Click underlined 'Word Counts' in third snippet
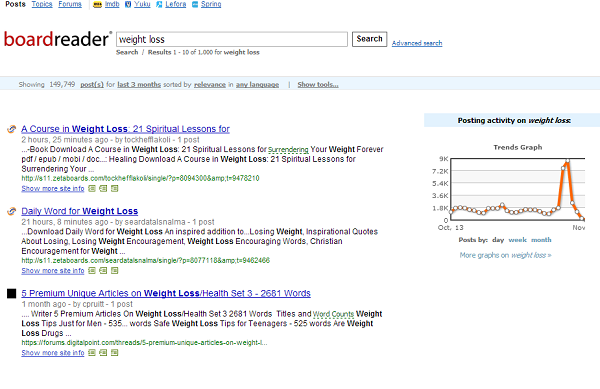The height and width of the screenshot is (389, 600). click(x=333, y=314)
